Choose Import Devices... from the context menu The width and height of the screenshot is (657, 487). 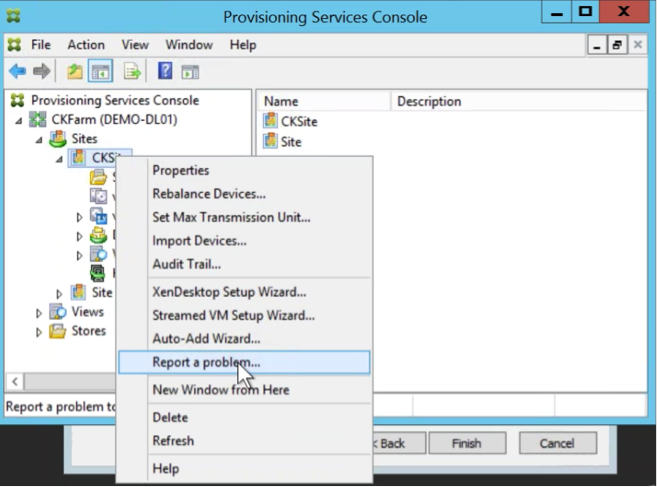pos(244,241)
